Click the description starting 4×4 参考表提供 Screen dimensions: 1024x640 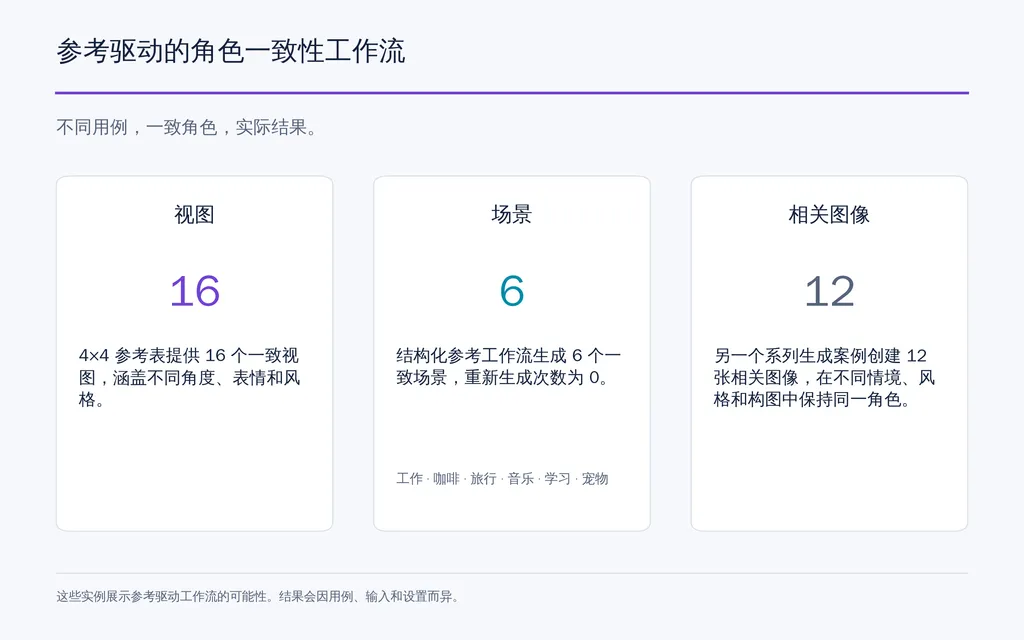189,377
